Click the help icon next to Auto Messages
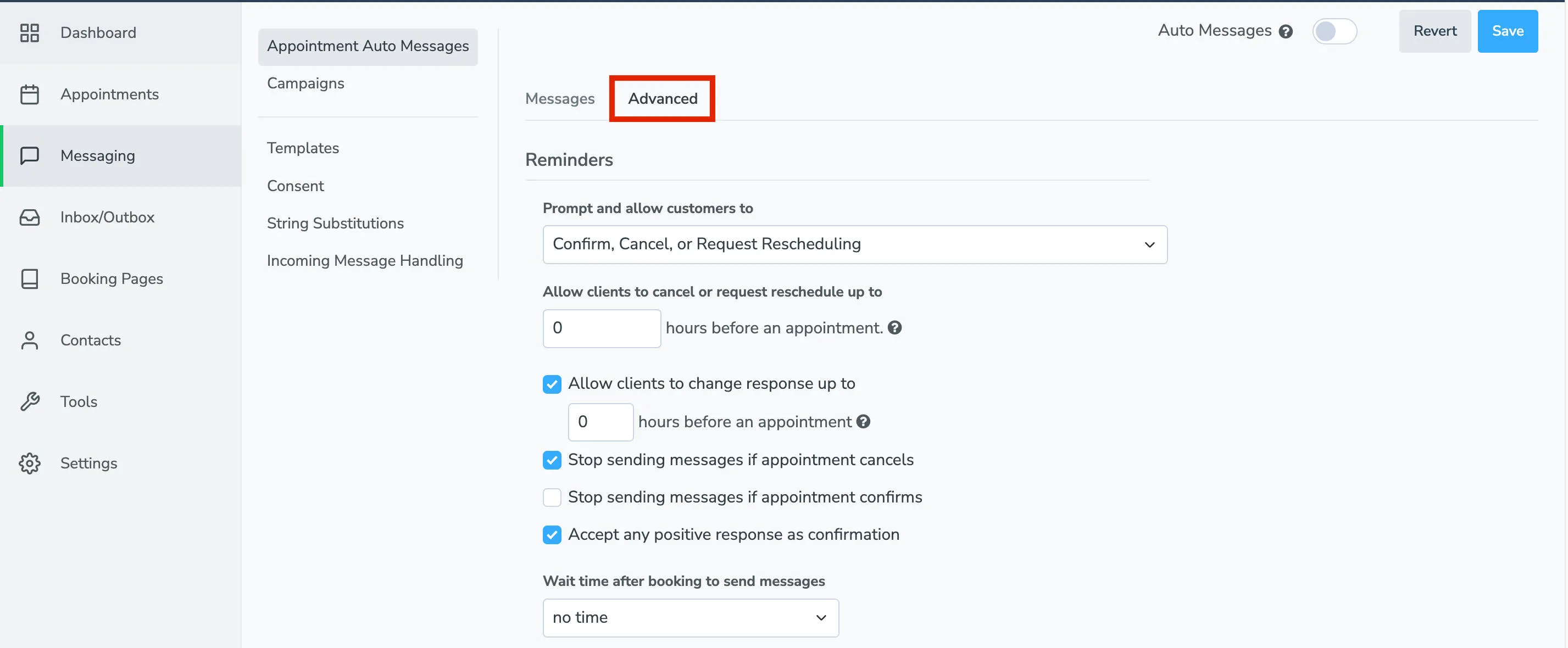The height and width of the screenshot is (648, 1568). [x=1287, y=31]
